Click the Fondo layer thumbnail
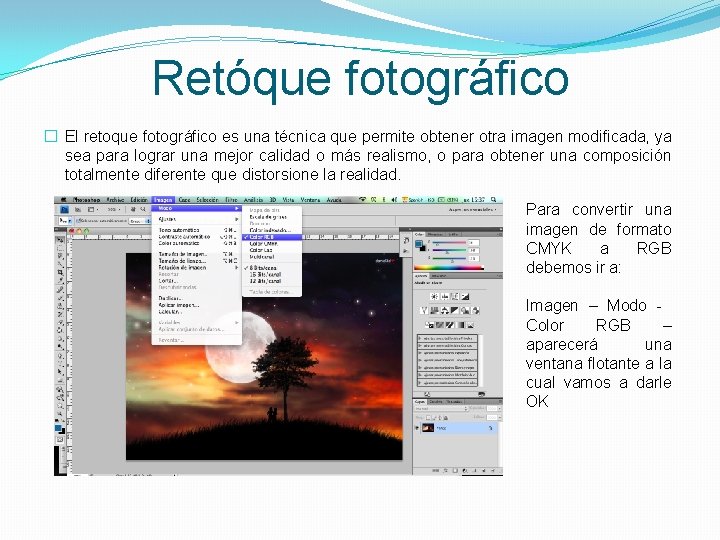720x540 pixels. point(428,428)
